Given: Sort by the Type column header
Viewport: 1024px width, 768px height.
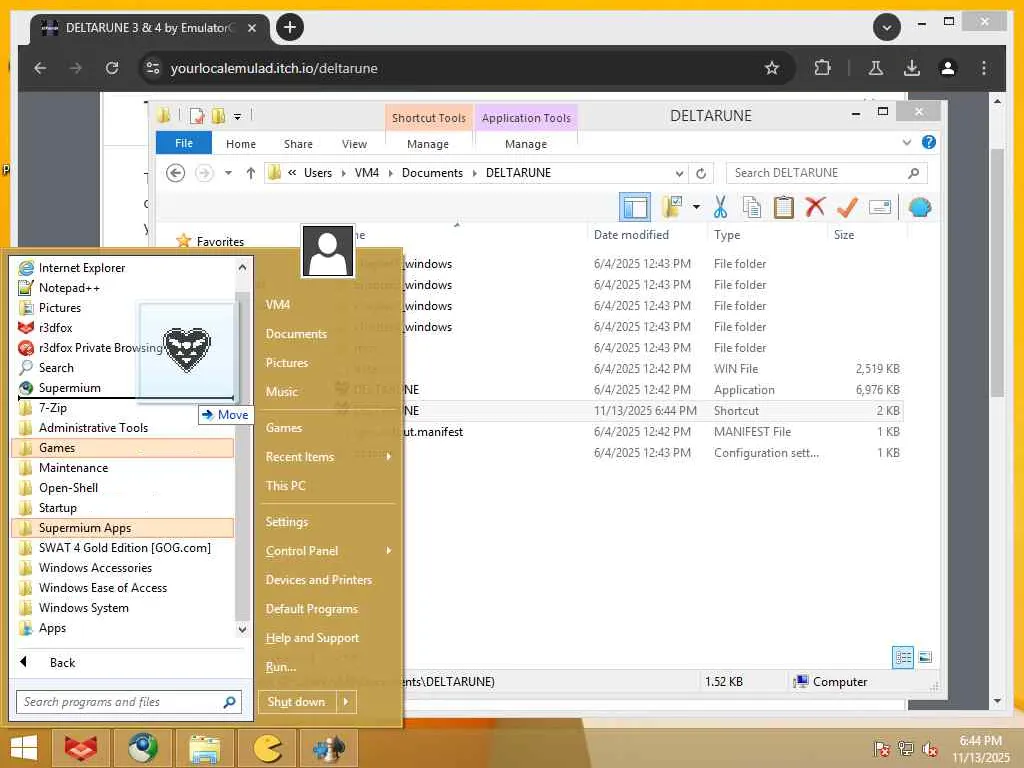Looking at the screenshot, I should coord(727,234).
